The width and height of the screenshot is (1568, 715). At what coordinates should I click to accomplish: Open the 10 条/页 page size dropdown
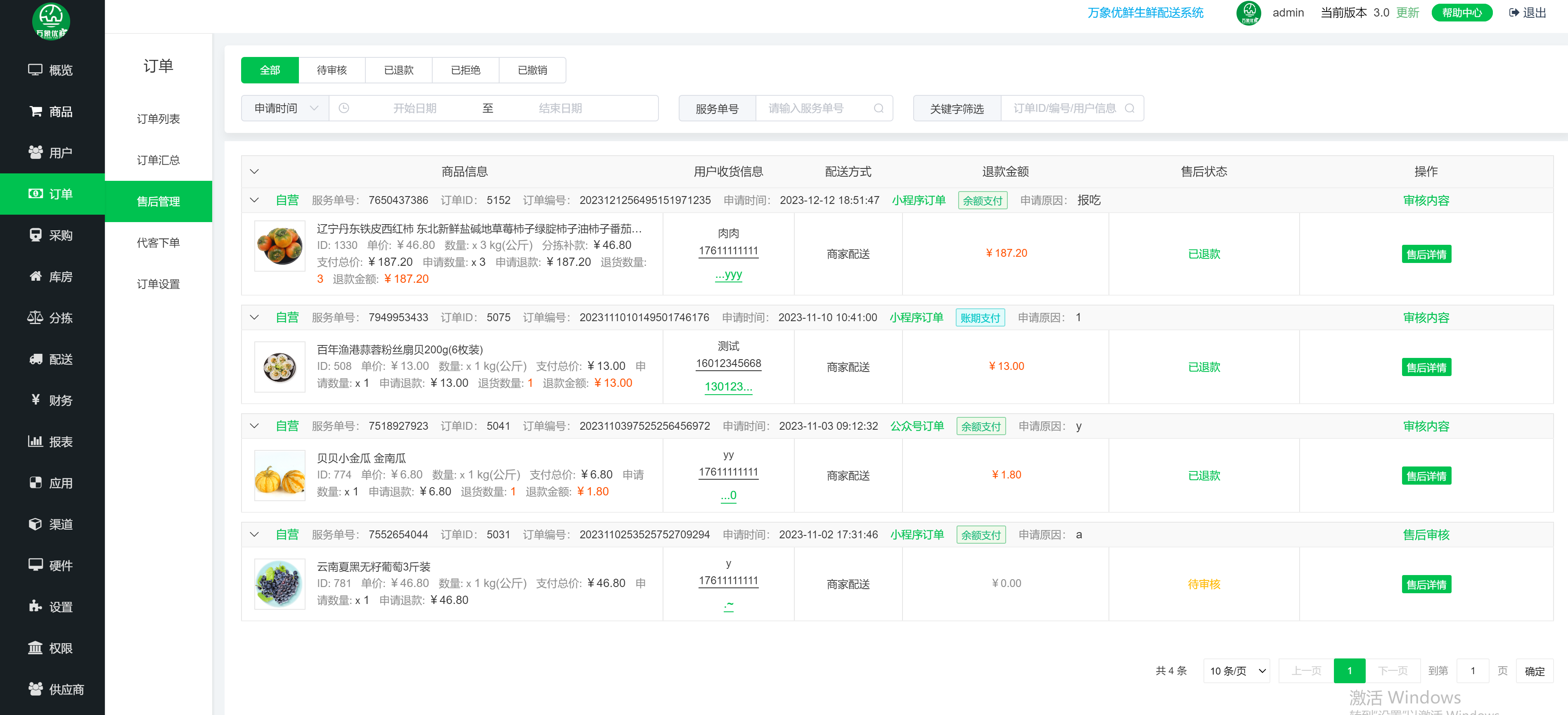coord(1237,670)
